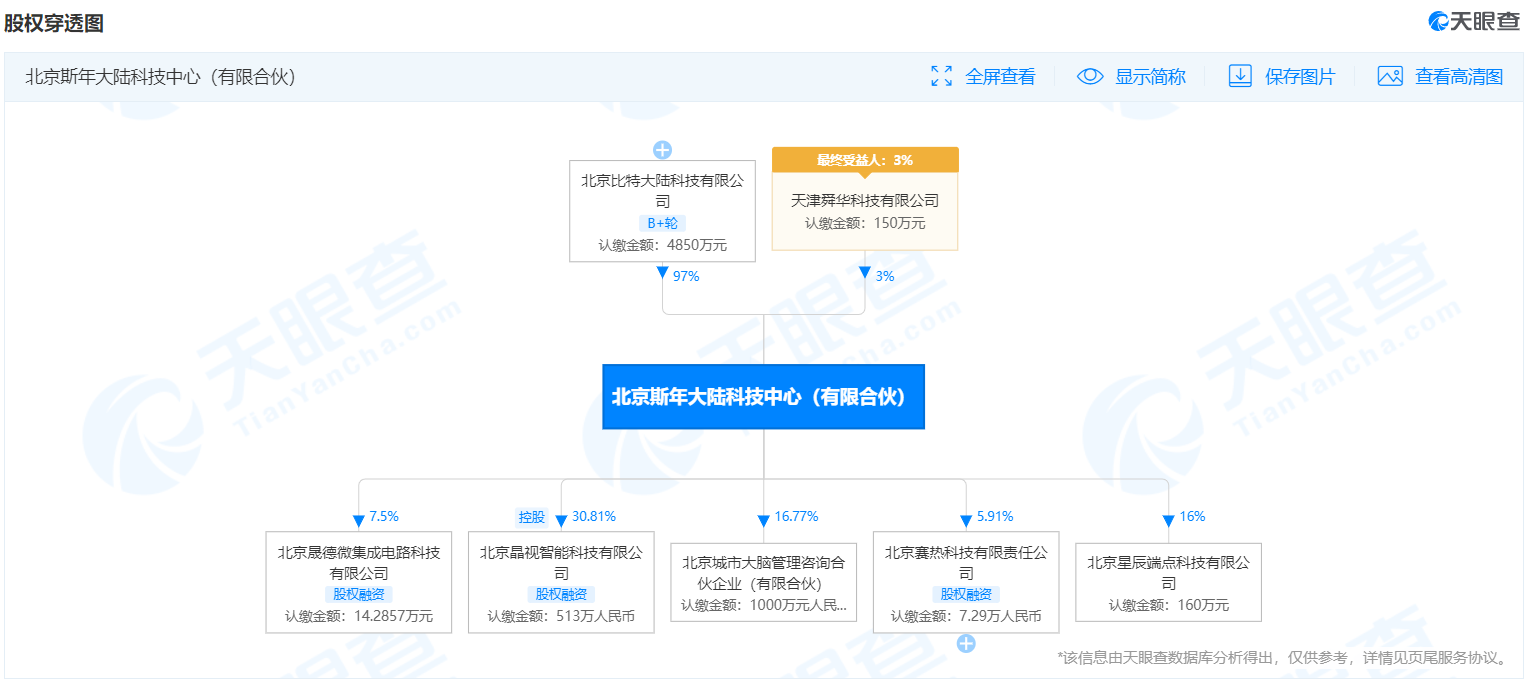The image size is (1524, 687).
Task: Click the 3% ownership label under 天津舜华
Action: (x=885, y=276)
